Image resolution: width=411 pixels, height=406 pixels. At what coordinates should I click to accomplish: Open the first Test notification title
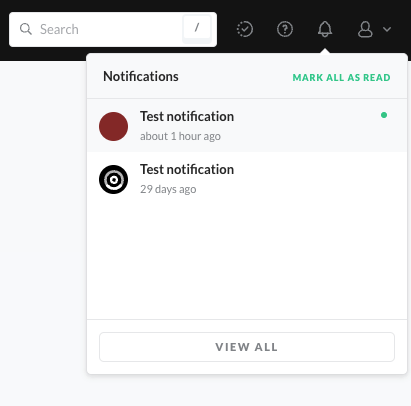187,116
